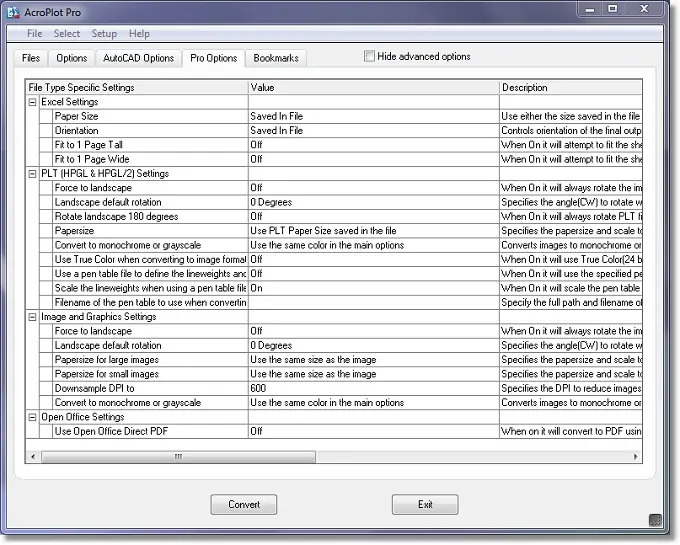Change the Downsample DPI to value 600
680x545 pixels.
[x=374, y=388]
